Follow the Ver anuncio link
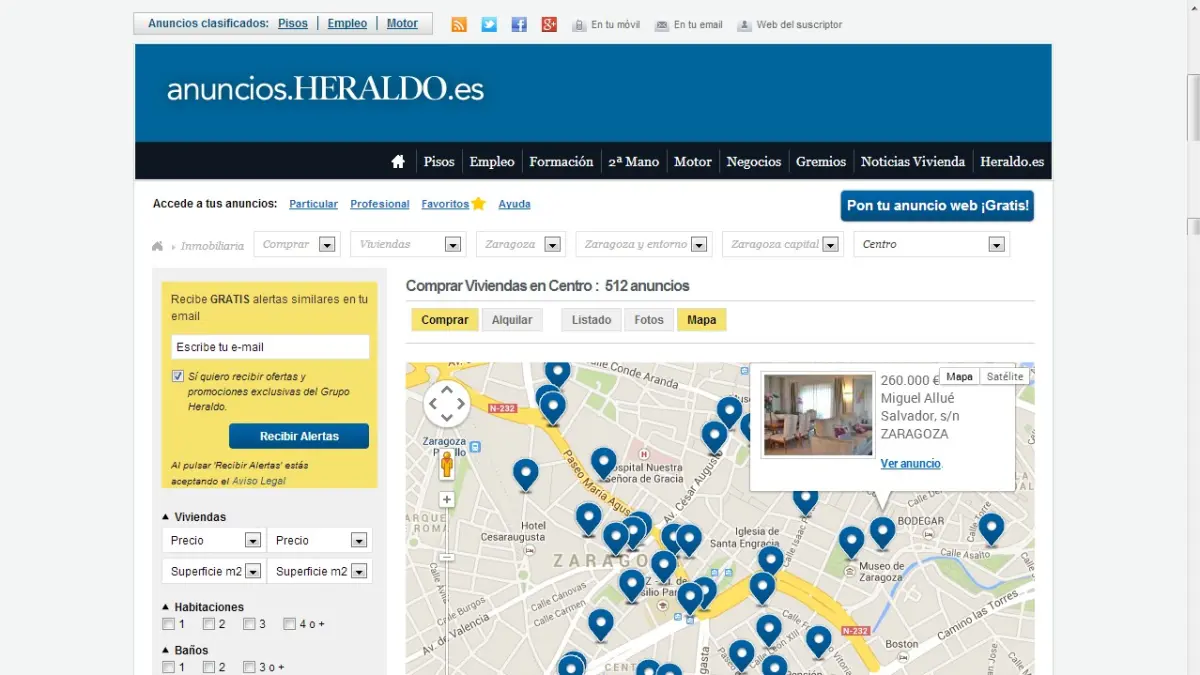 pos(910,464)
